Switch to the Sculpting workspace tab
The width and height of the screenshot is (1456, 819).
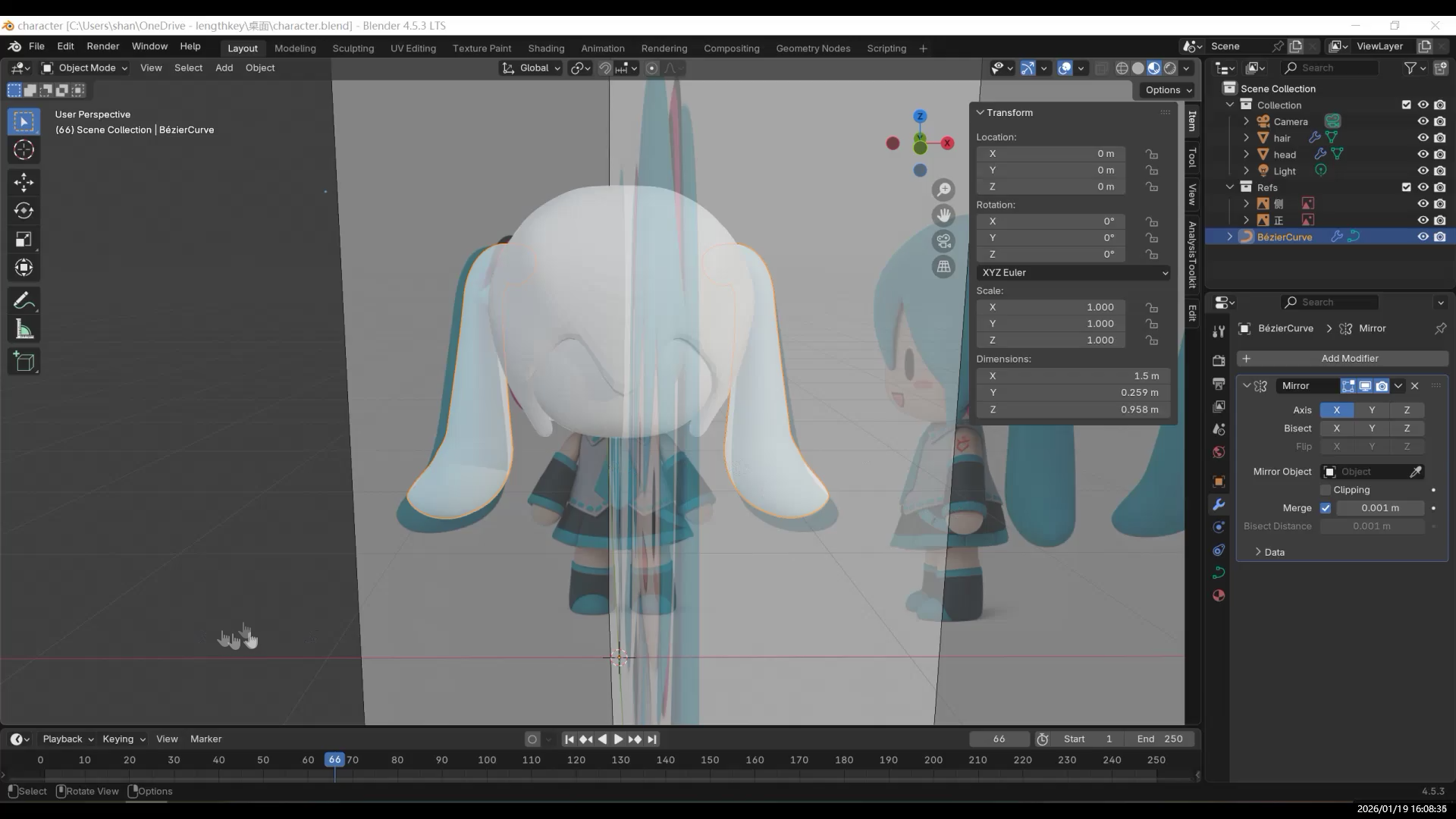353,49
